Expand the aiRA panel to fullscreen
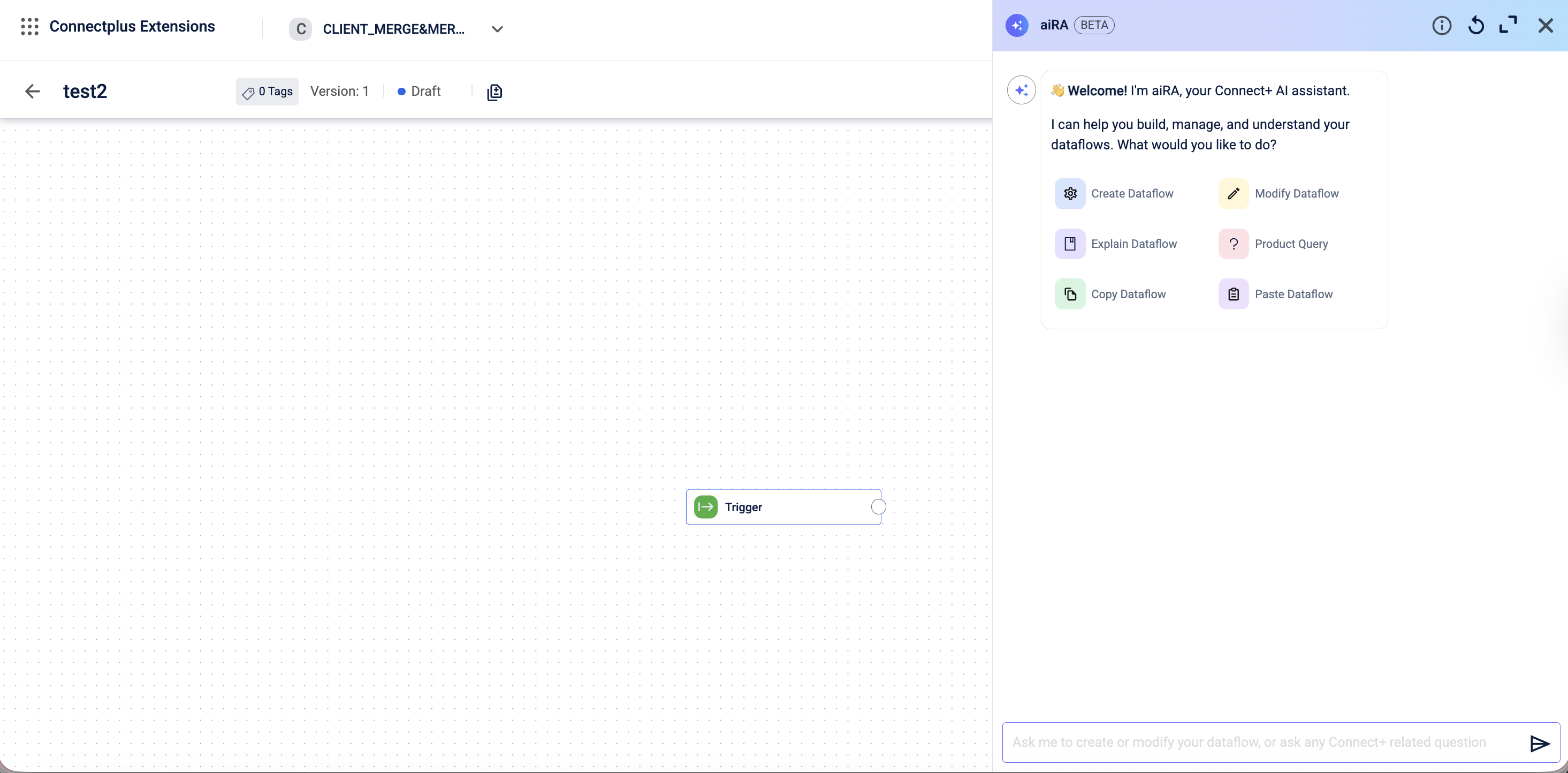 [x=1508, y=26]
